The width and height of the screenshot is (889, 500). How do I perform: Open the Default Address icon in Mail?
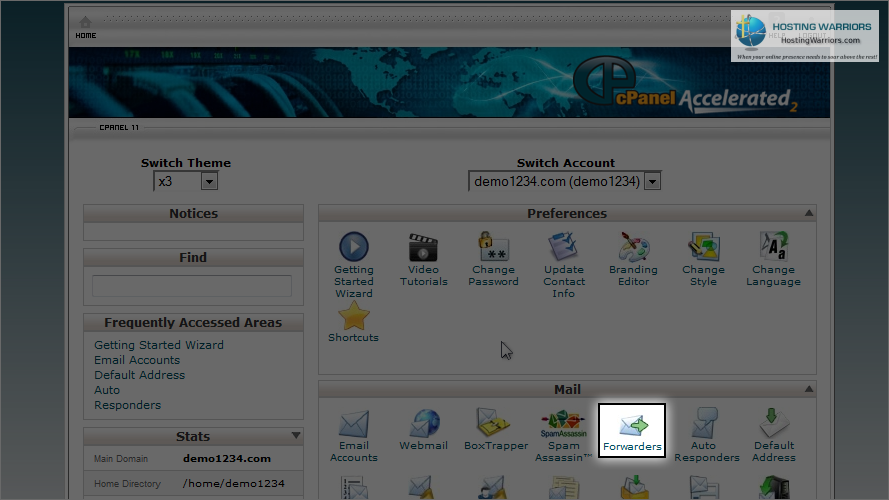click(x=773, y=423)
